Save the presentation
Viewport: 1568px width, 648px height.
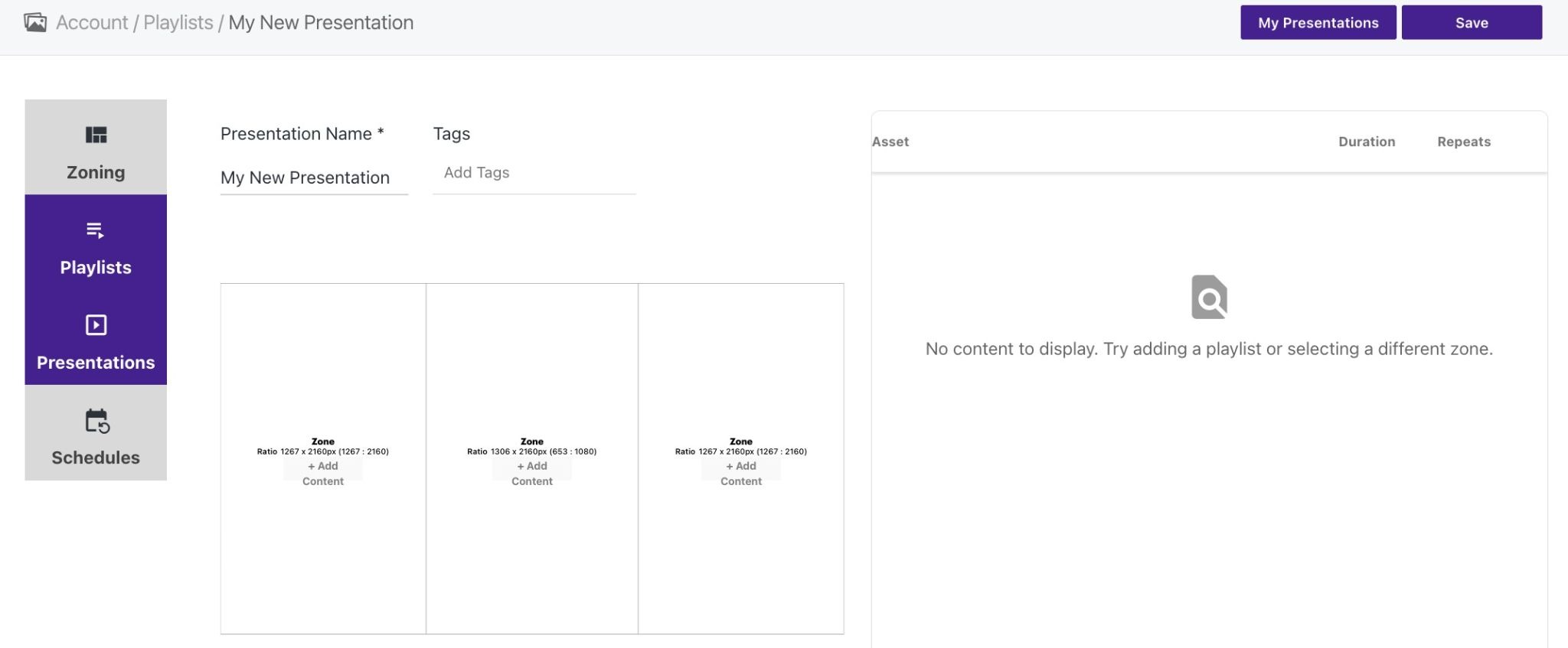(x=1472, y=22)
